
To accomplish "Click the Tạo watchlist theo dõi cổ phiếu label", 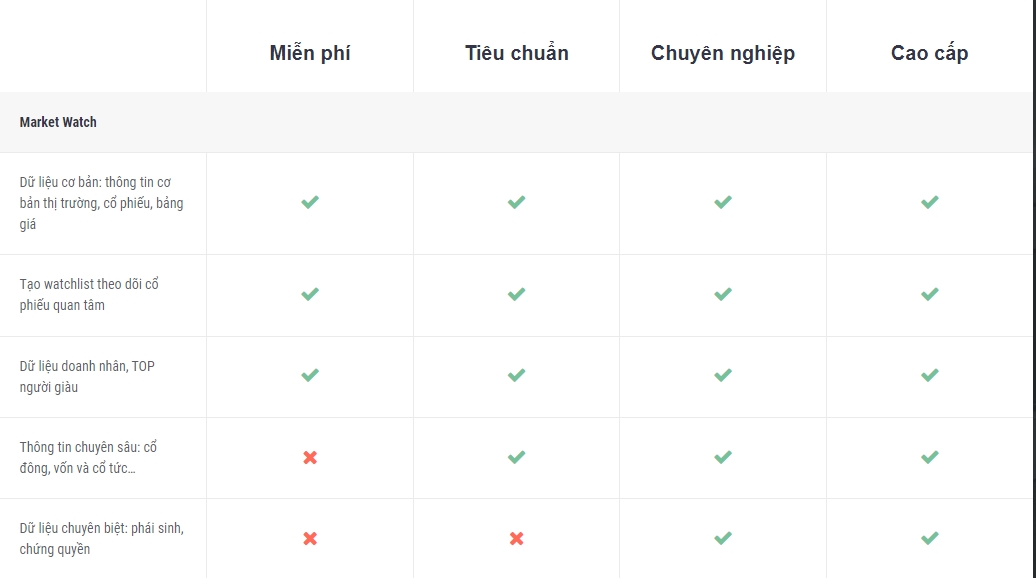I will tap(89, 295).
